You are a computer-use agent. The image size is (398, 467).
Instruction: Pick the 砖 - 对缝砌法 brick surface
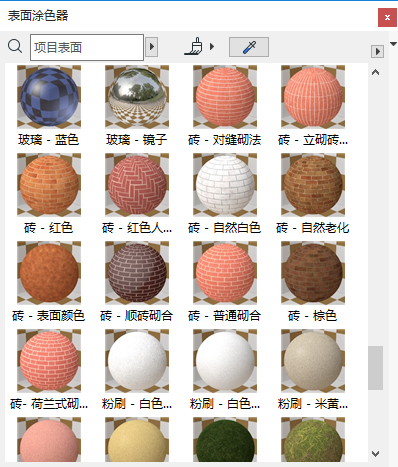click(225, 97)
